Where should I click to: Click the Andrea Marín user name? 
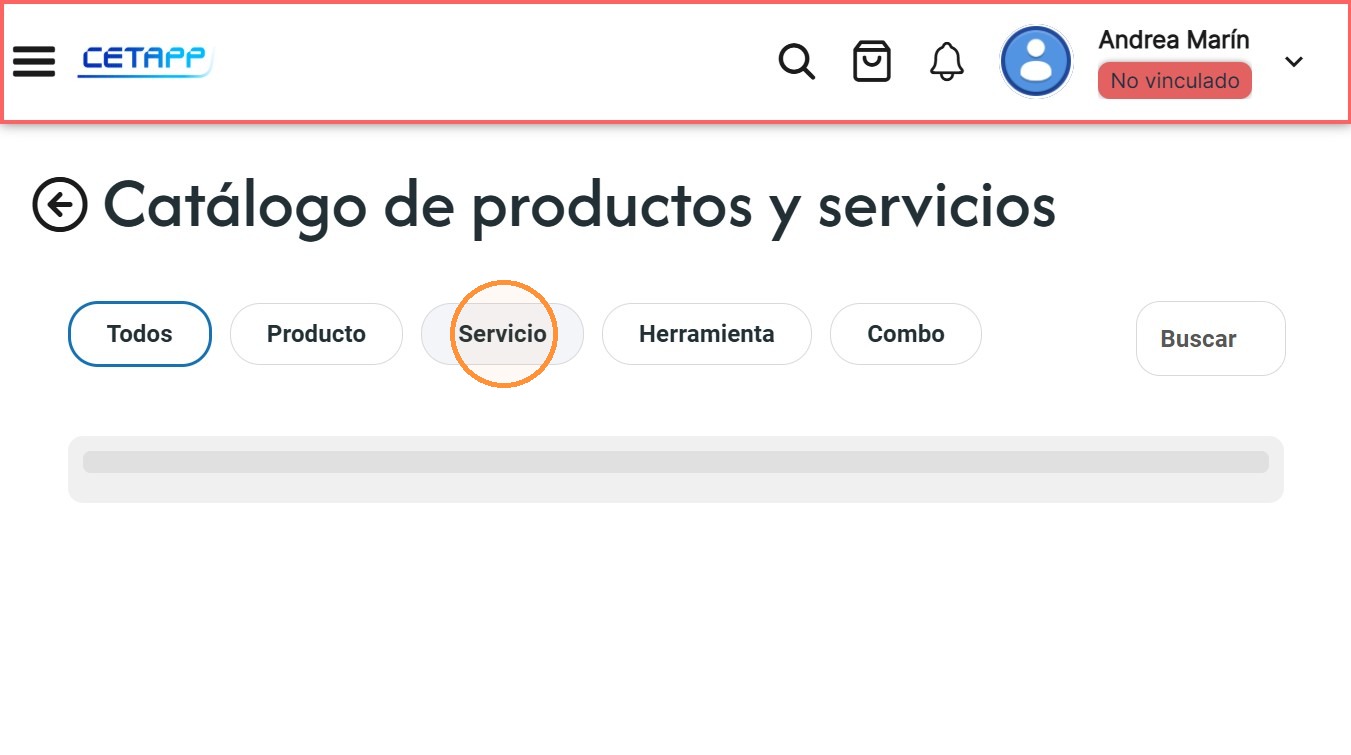point(1174,40)
